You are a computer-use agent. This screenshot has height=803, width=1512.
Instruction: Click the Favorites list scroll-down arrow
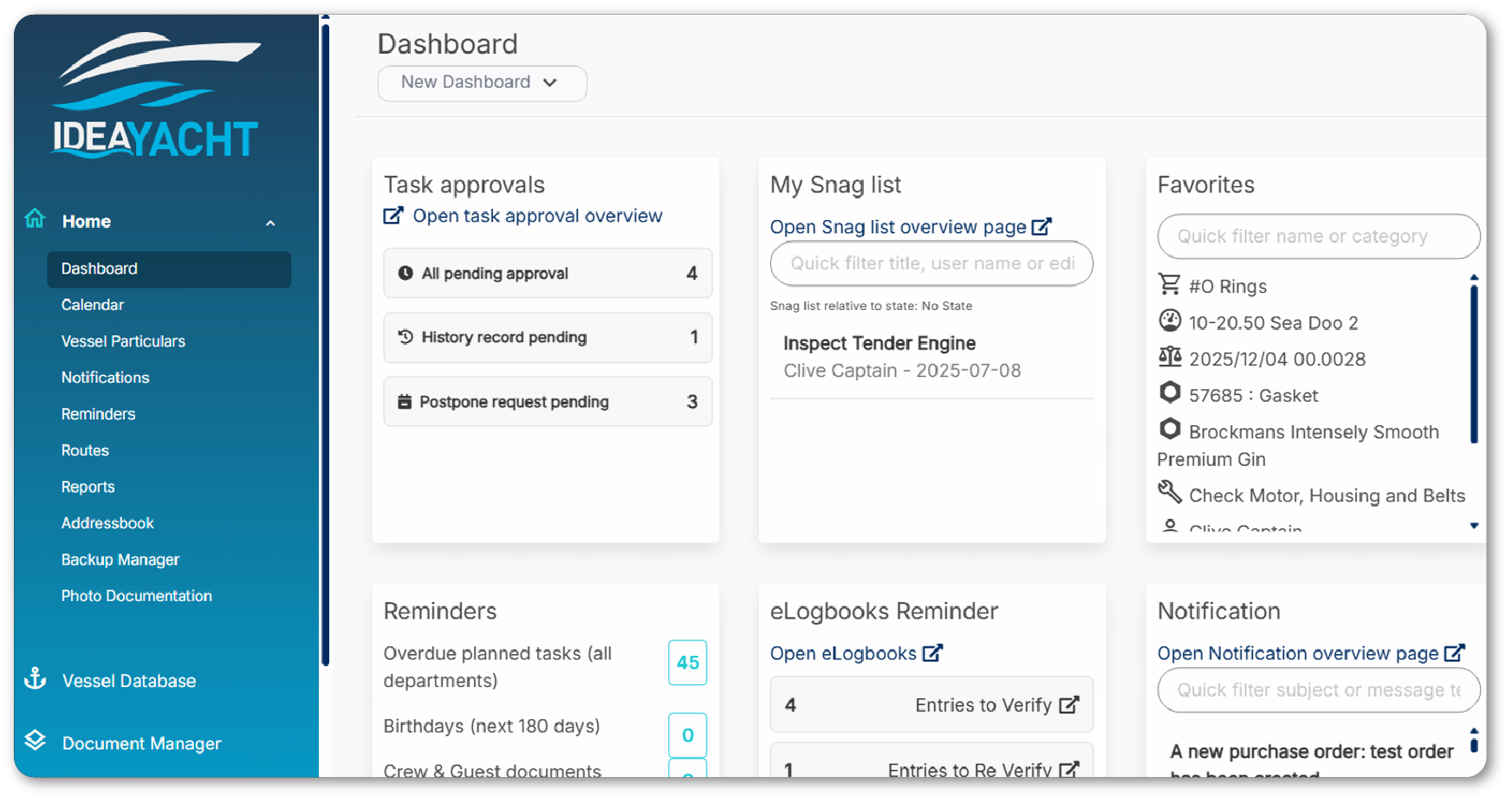[1474, 525]
